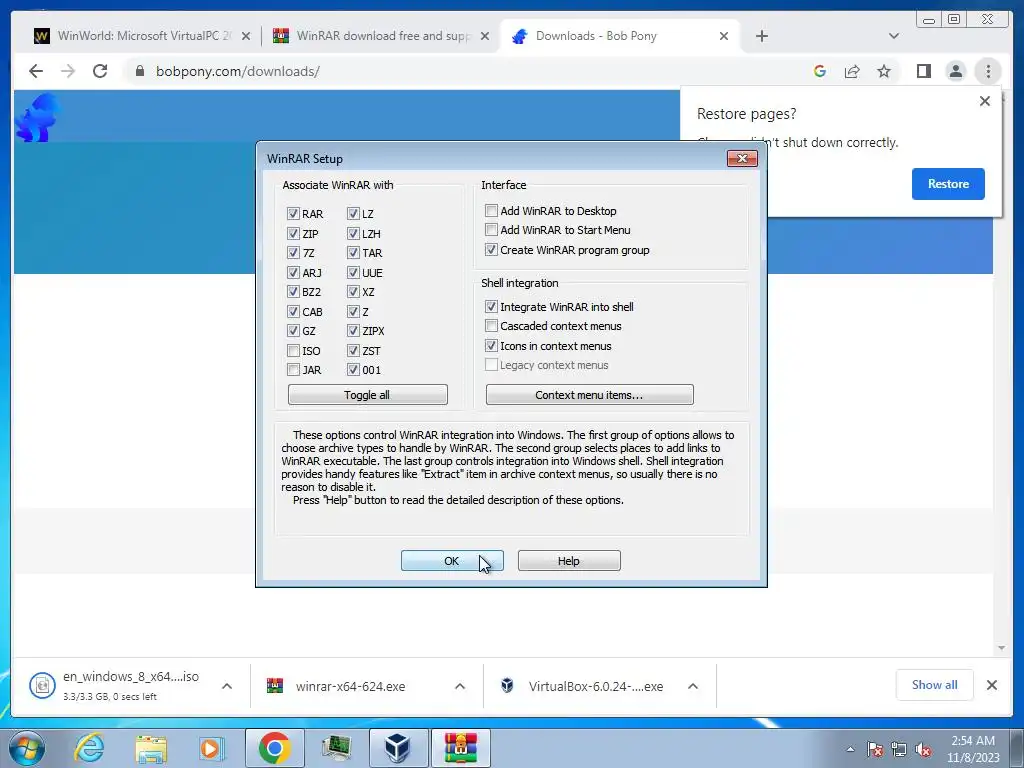
Task: Open the taskbar clock and date
Action: [973, 749]
